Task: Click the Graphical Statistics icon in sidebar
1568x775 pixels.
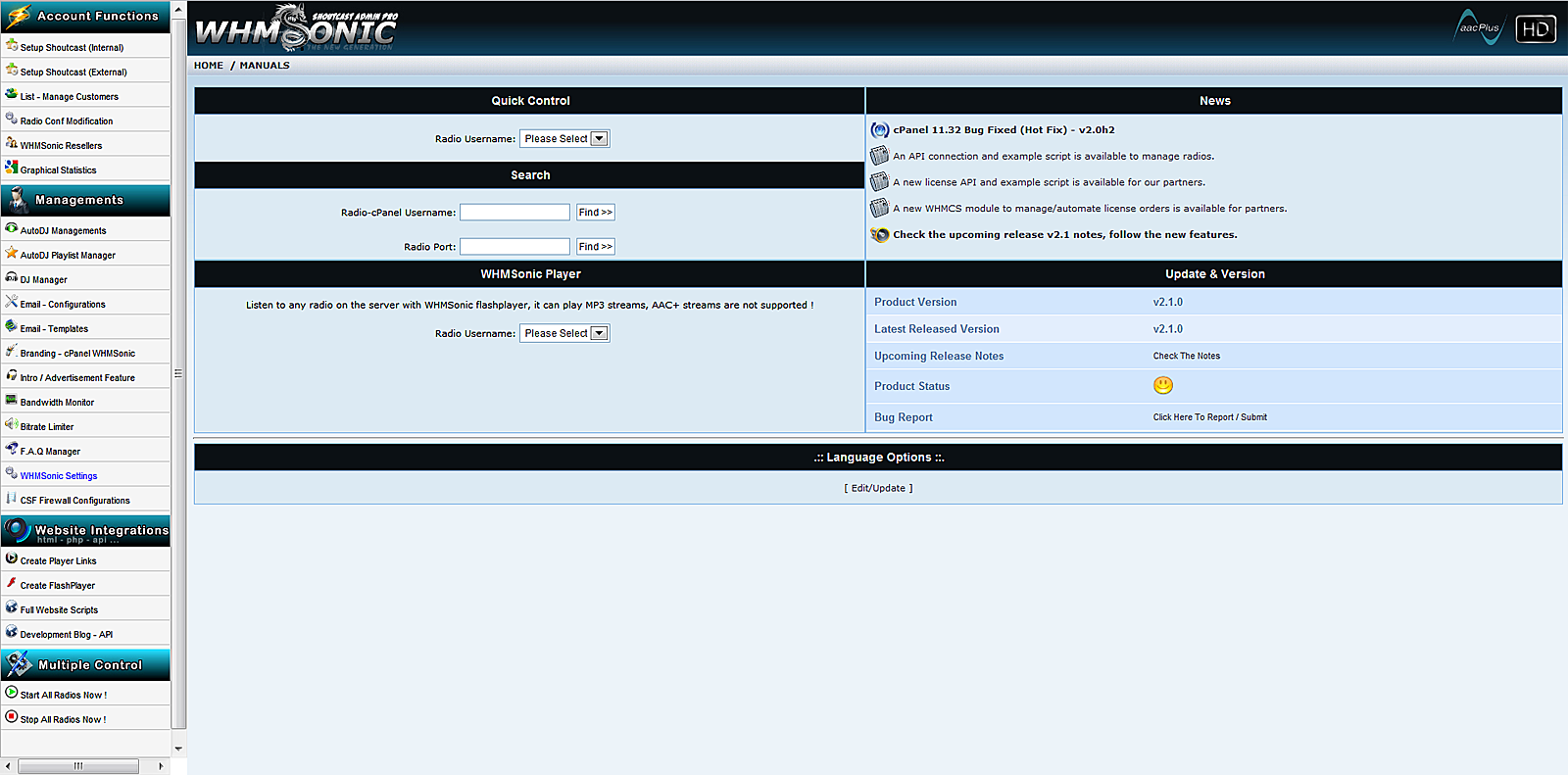Action: (x=12, y=168)
